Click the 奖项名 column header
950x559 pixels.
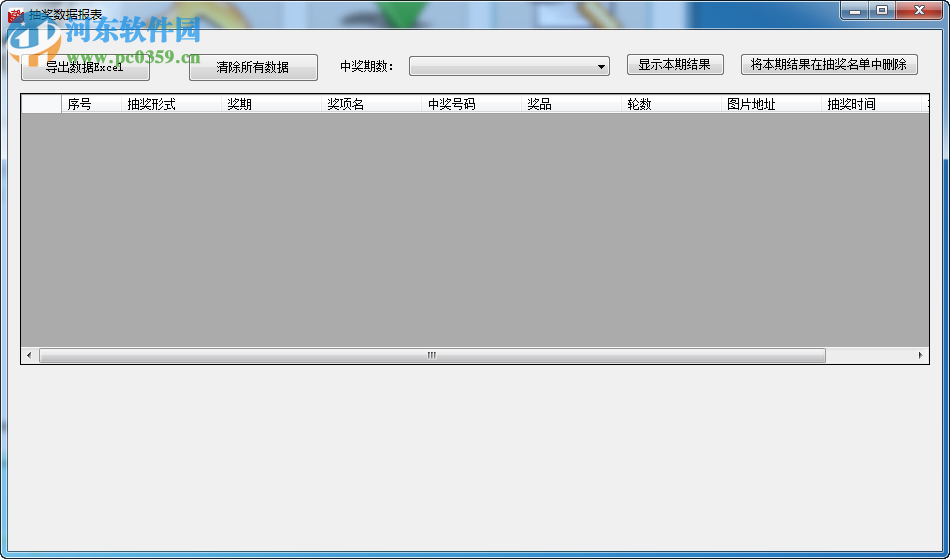coord(371,104)
